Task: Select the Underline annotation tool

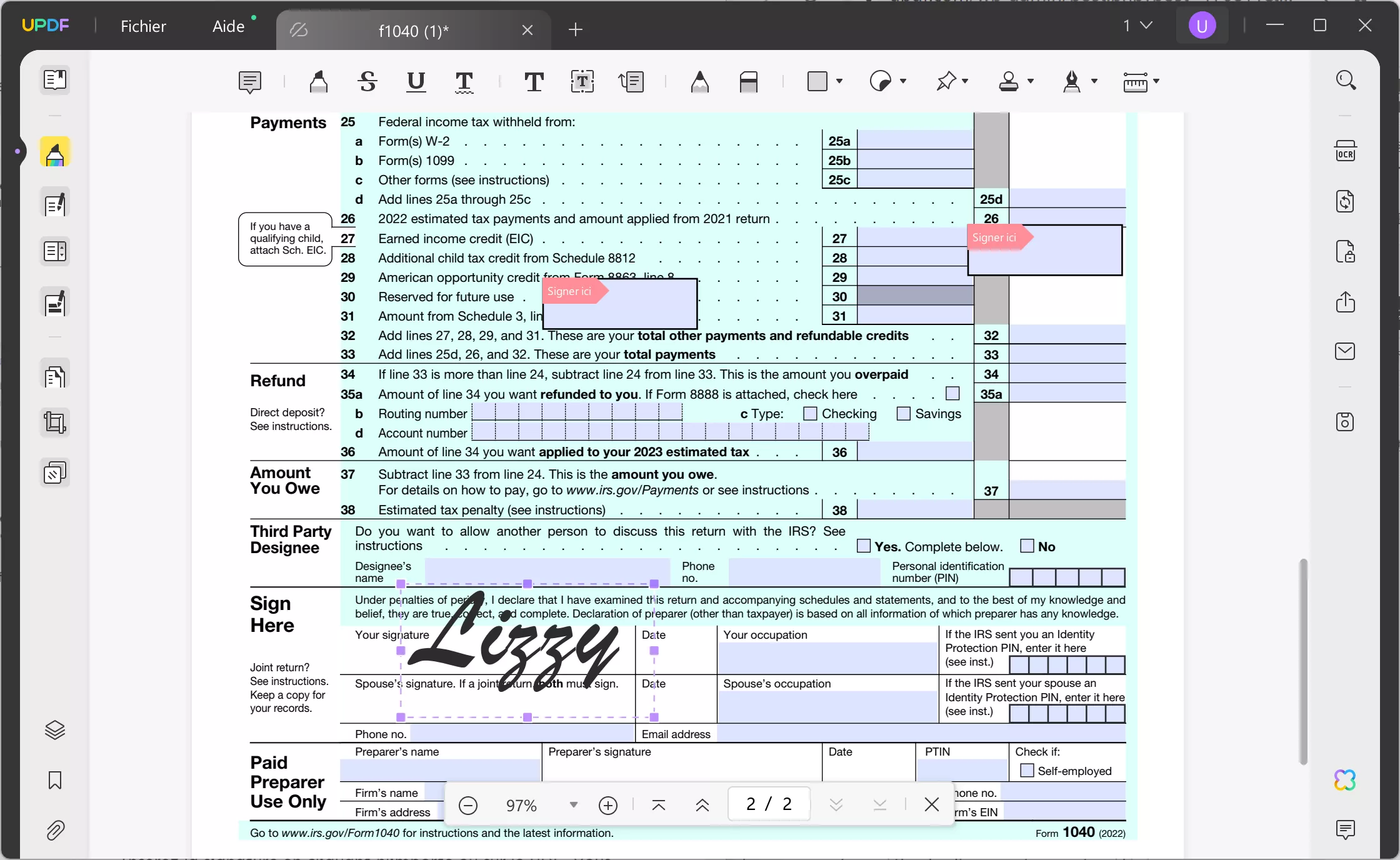Action: (x=415, y=82)
